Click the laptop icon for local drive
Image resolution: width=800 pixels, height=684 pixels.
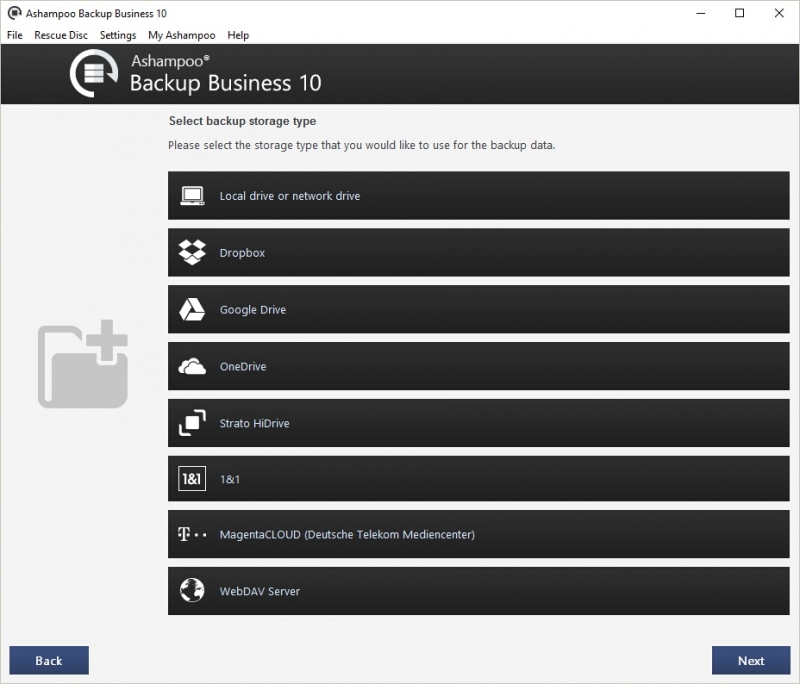click(192, 196)
